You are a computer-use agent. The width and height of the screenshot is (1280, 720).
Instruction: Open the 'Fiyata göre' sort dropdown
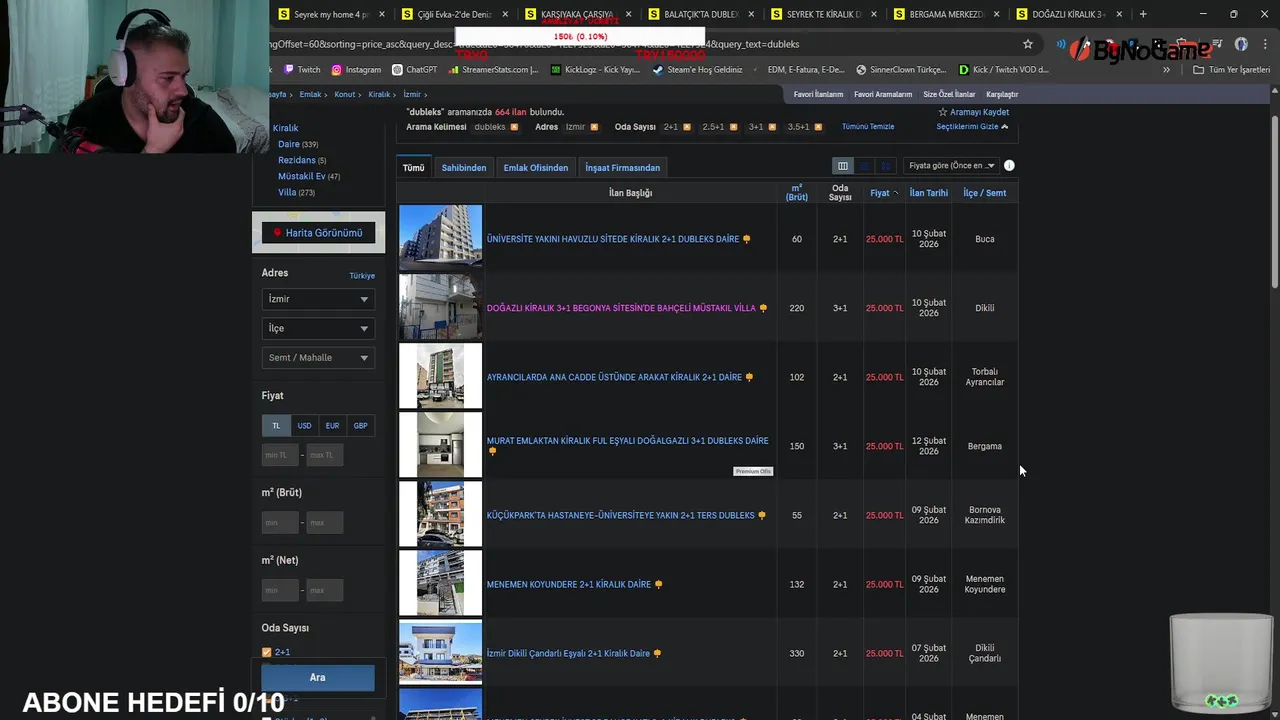[951, 166]
